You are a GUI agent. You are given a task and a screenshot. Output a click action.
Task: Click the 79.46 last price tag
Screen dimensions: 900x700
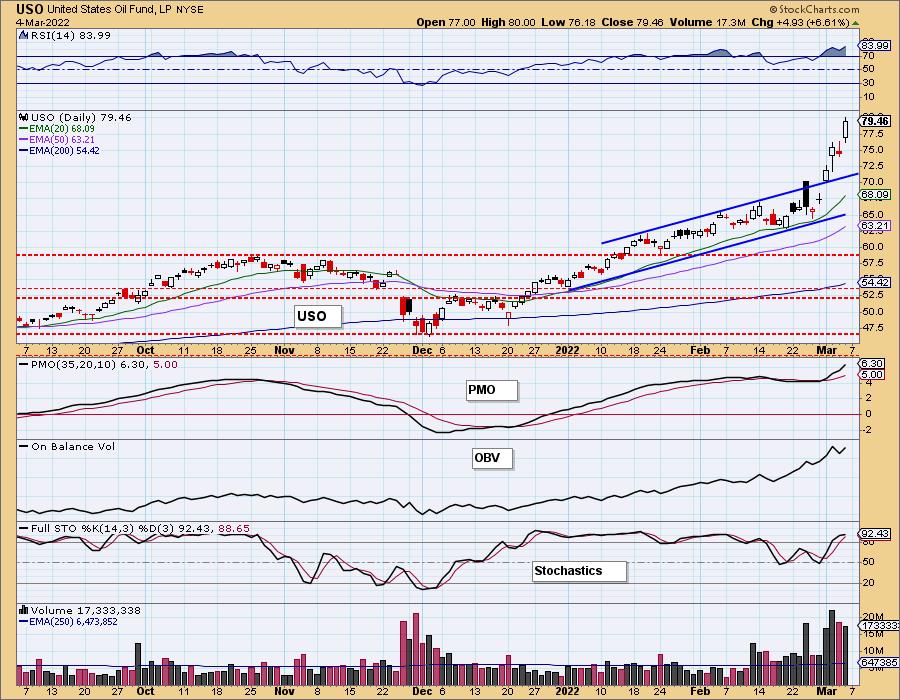click(876, 120)
